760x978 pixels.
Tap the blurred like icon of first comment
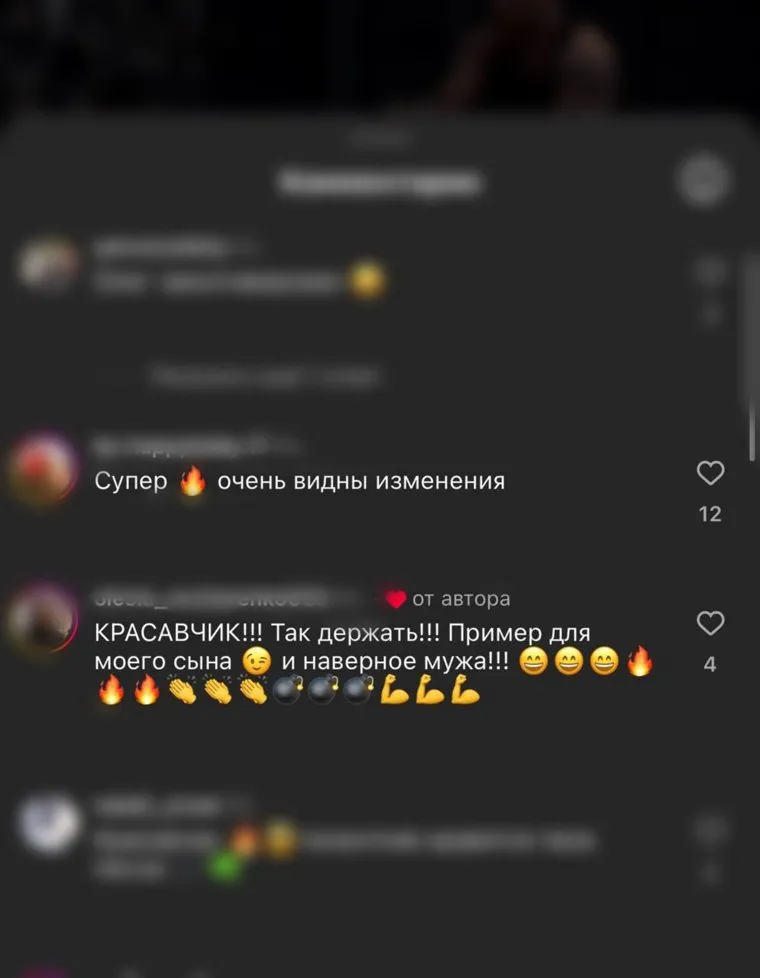(711, 270)
